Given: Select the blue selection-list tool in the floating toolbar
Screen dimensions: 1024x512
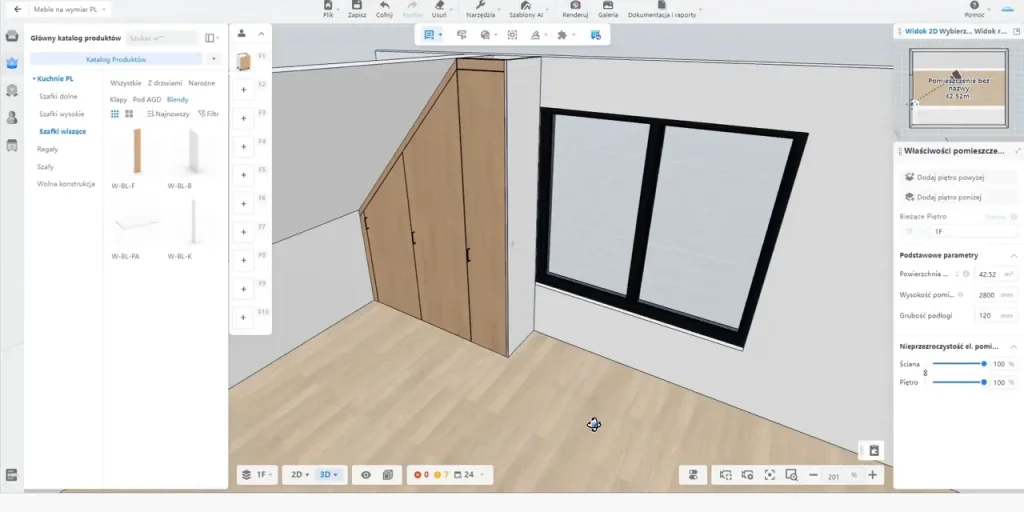Looking at the screenshot, I should (429, 35).
